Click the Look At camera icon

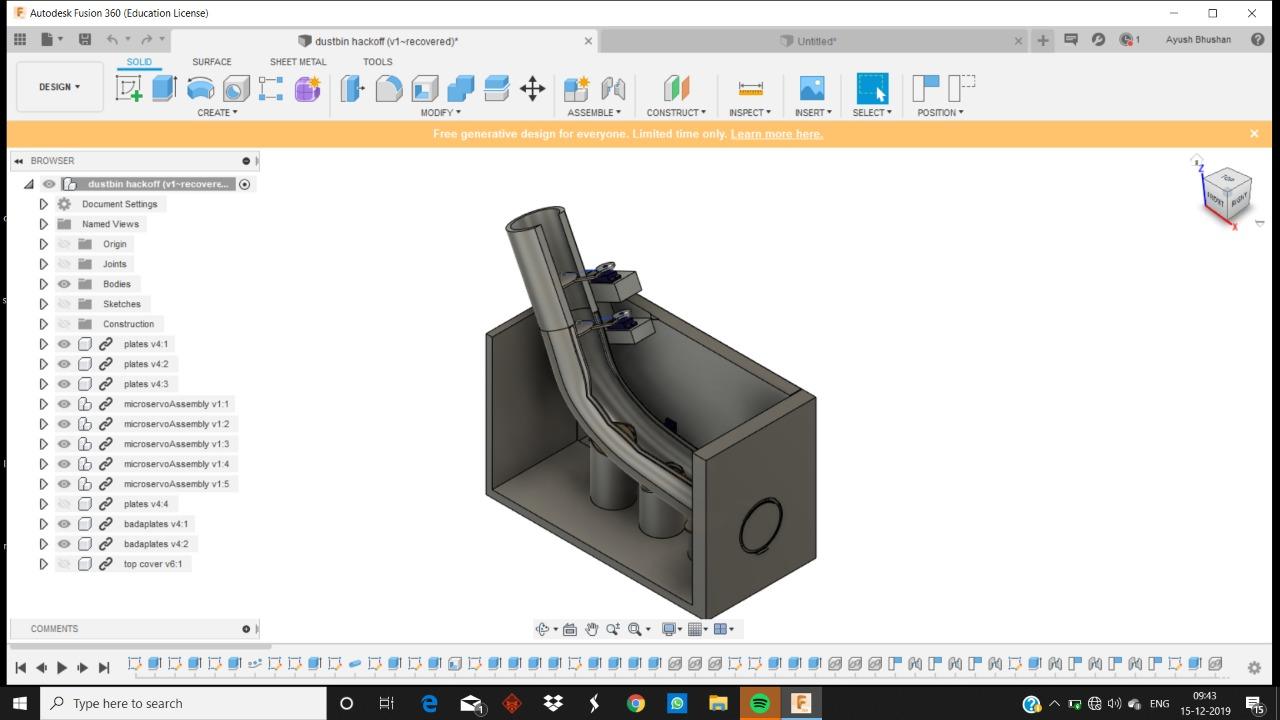click(570, 629)
